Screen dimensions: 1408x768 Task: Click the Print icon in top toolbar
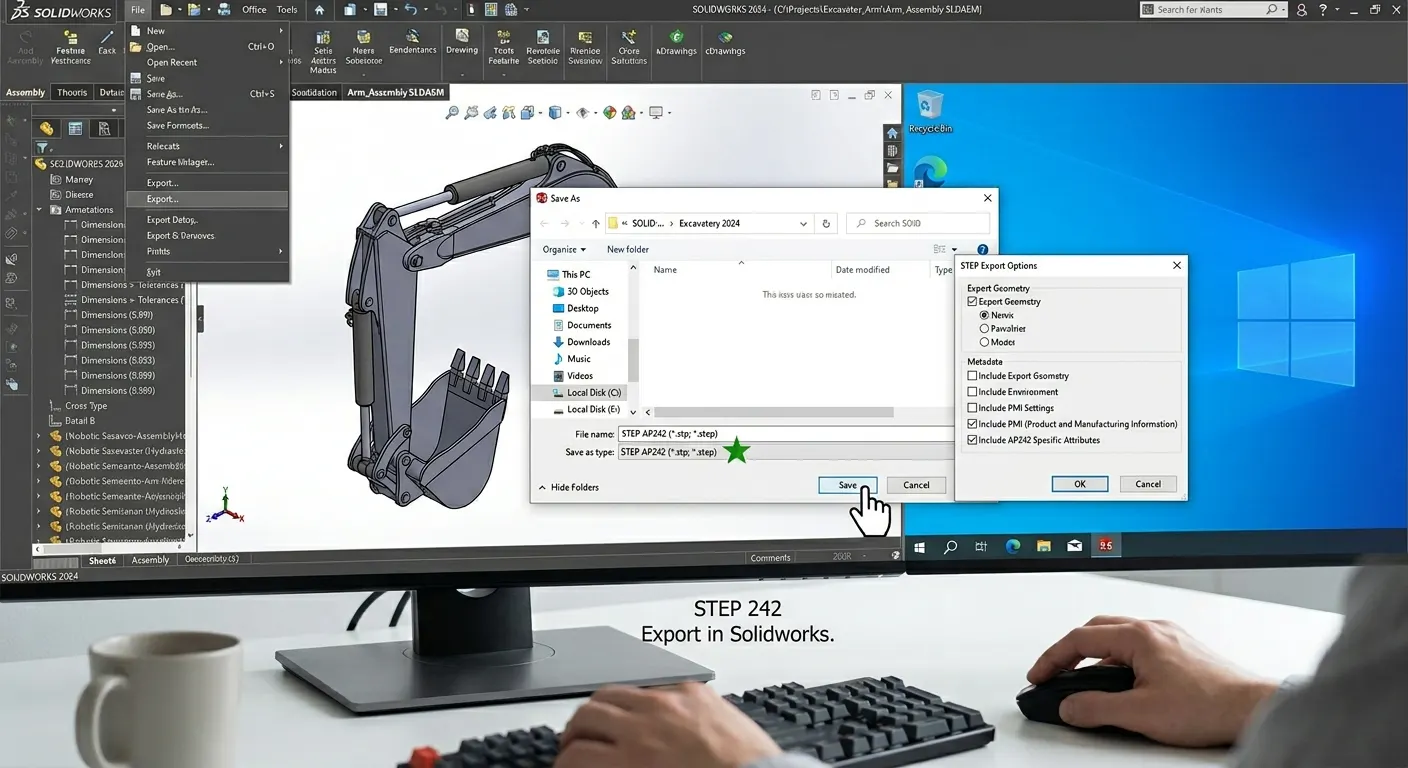[224, 10]
